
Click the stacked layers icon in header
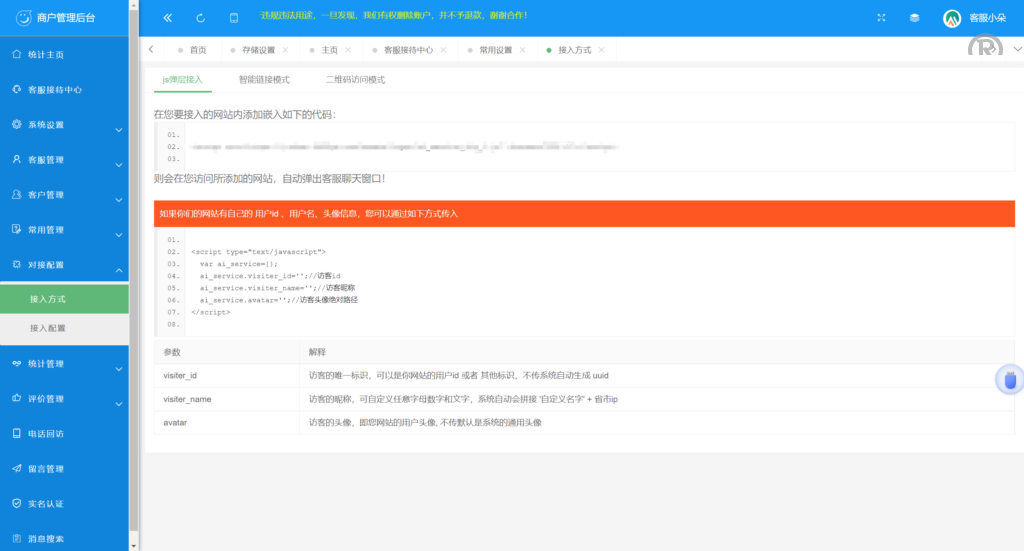point(914,18)
